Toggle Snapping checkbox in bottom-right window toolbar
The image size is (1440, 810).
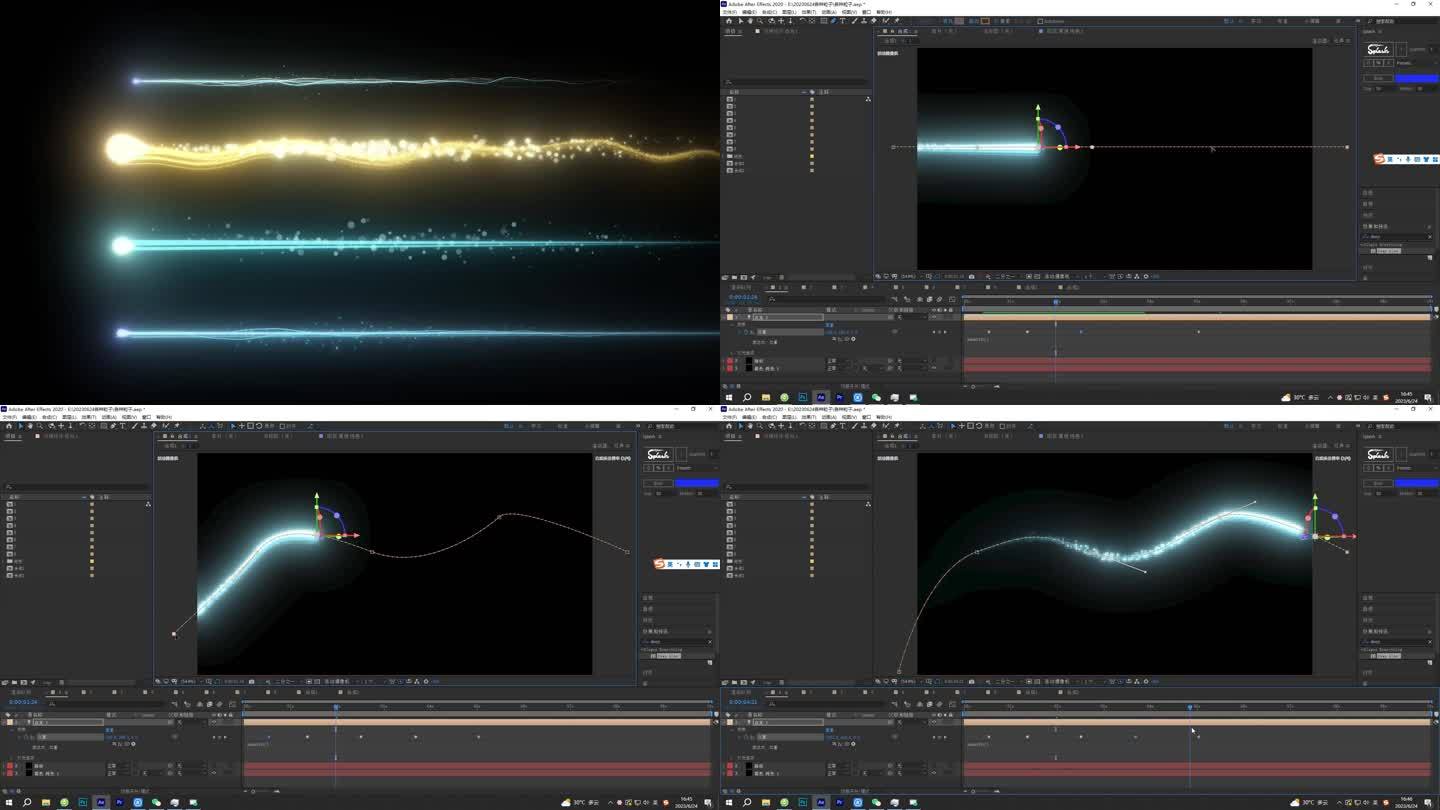(1002, 426)
